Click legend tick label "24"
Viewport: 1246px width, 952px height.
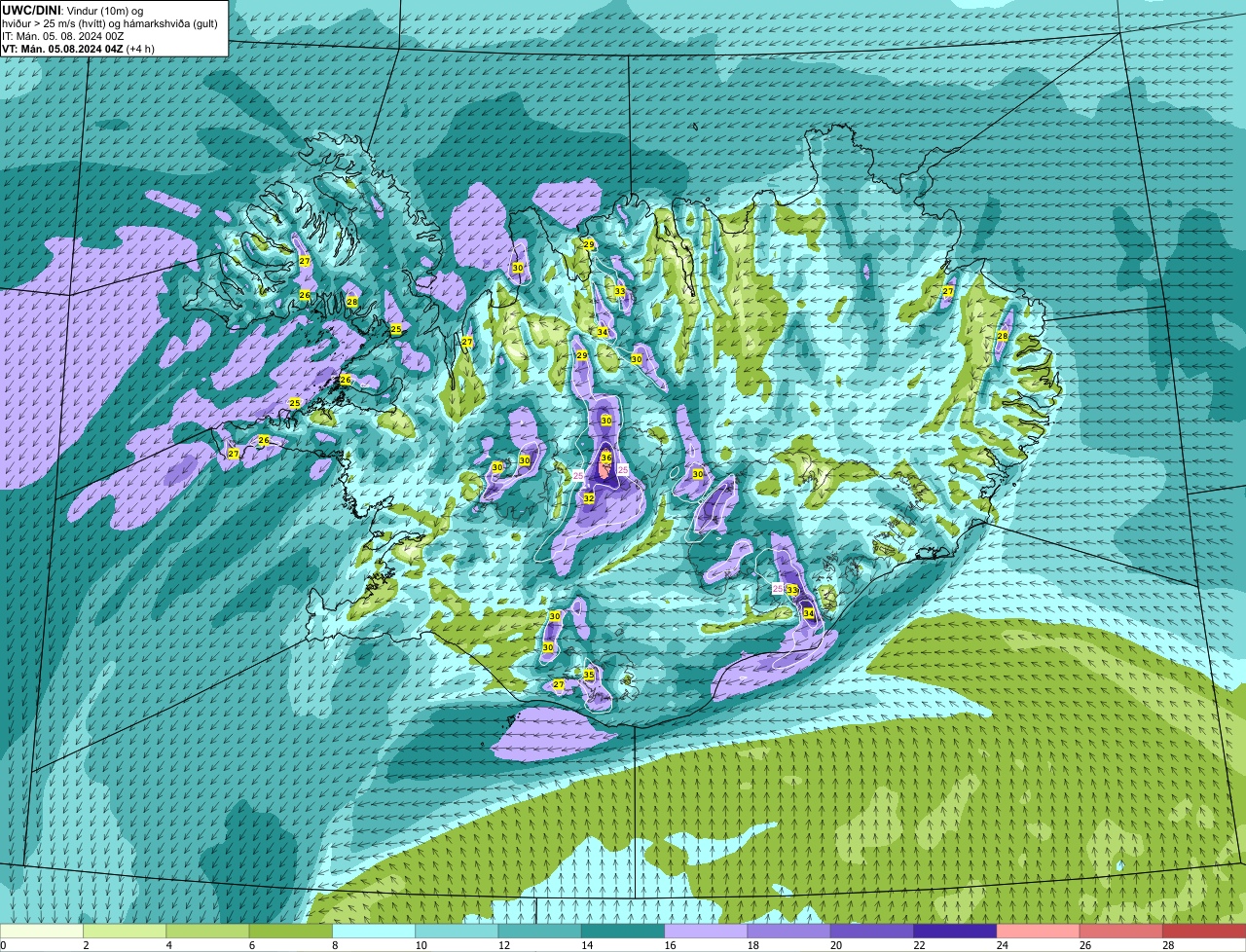1003,945
